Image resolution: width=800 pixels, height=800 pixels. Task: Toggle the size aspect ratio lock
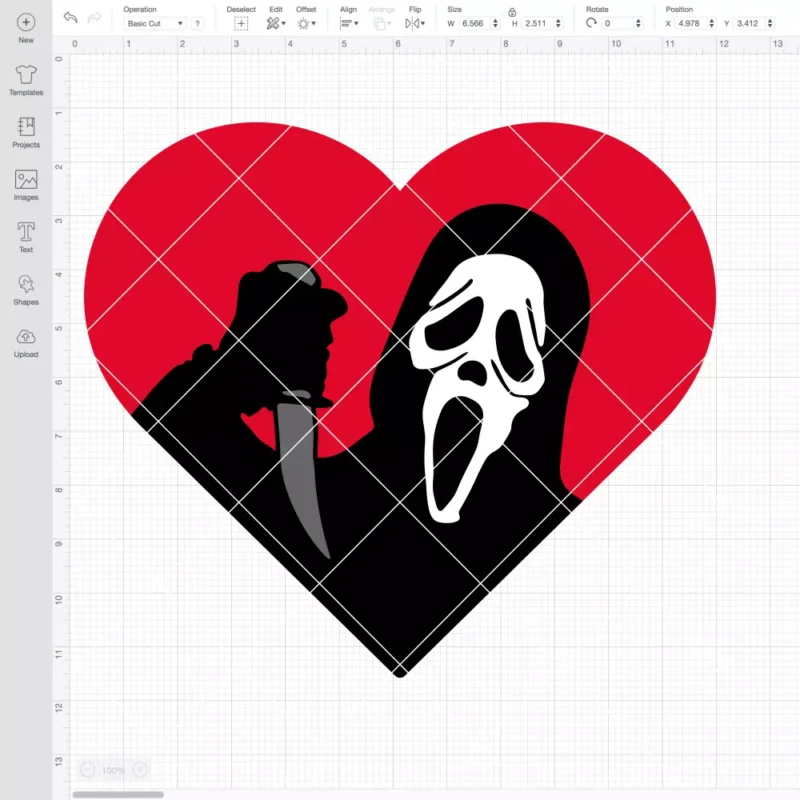click(x=512, y=12)
